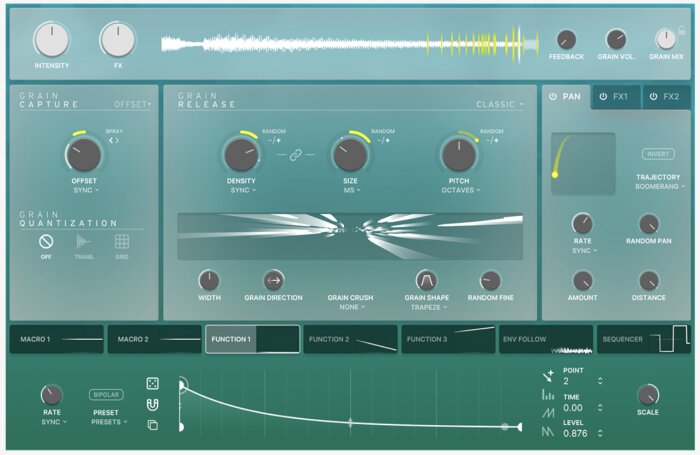Toggle the FX1 power button

603,96
